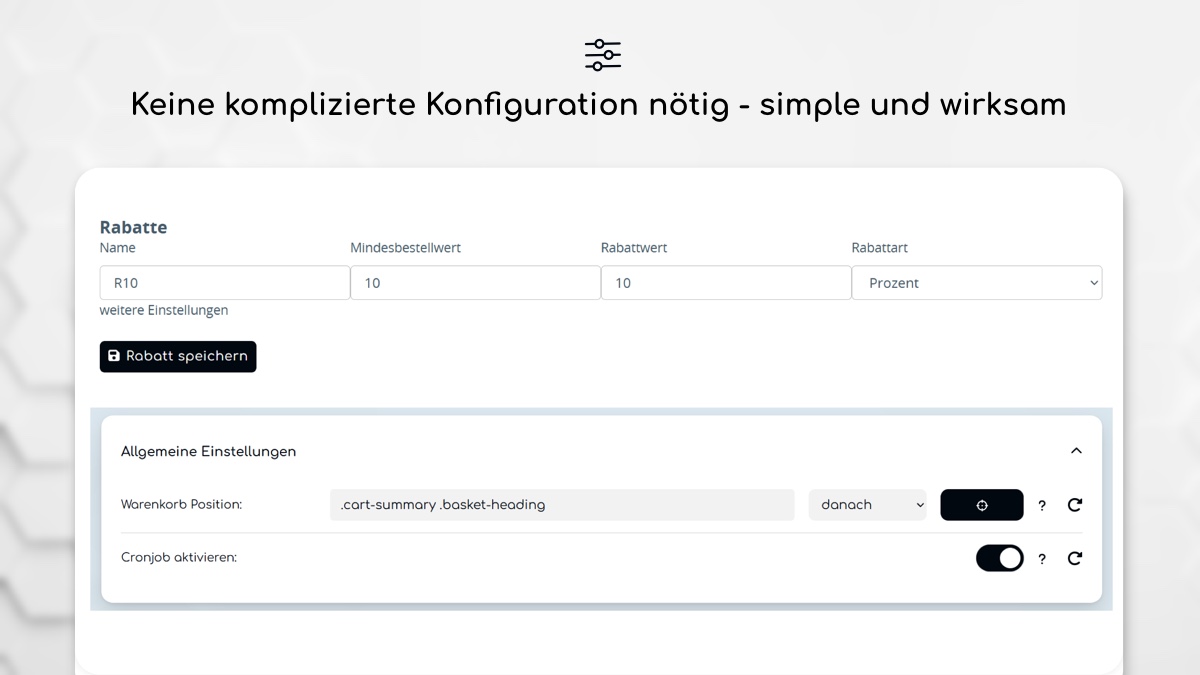The height and width of the screenshot is (675, 1200).
Task: Open the 'danach' position dropdown
Action: click(867, 505)
